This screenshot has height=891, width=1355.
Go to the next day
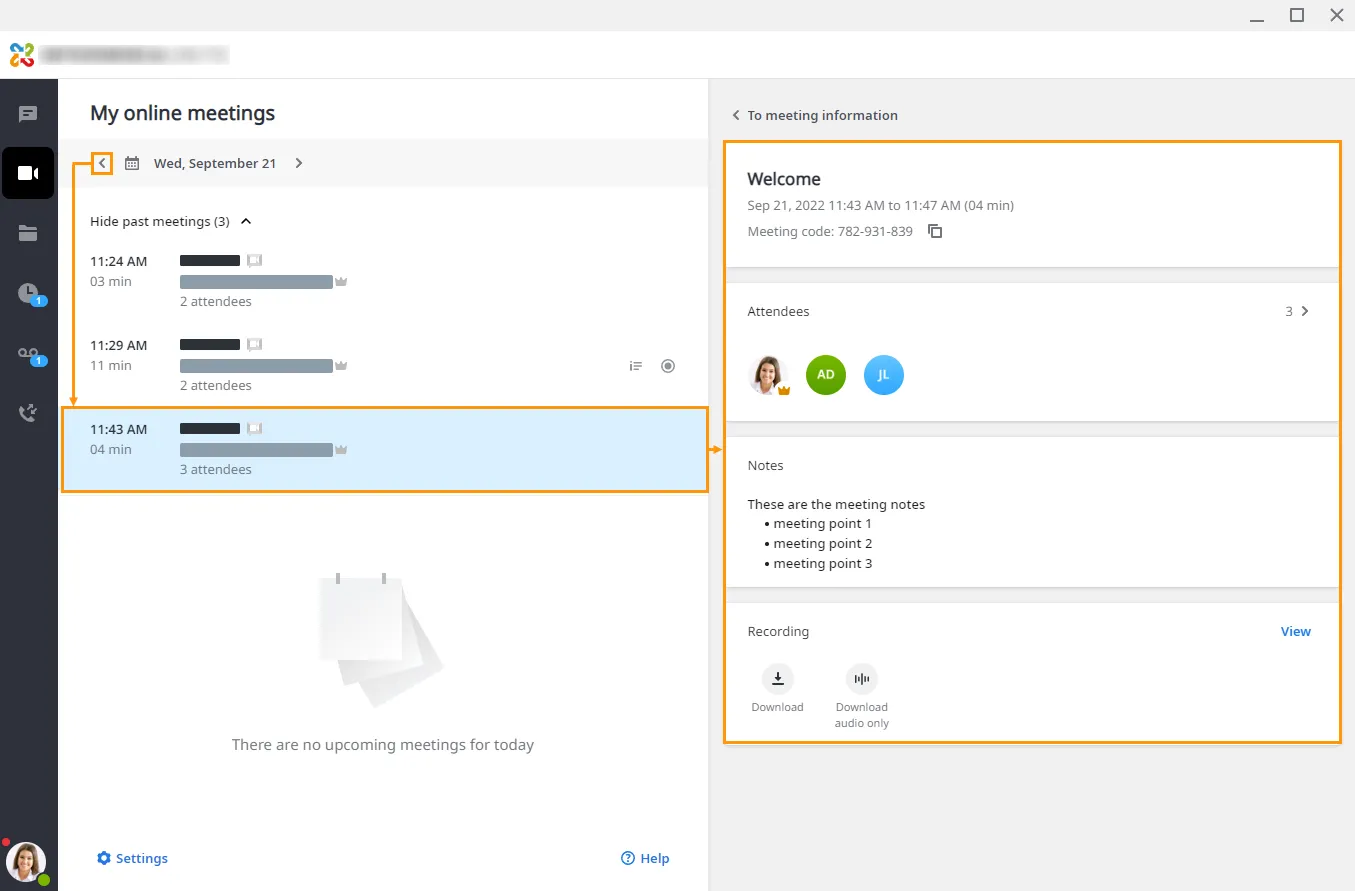pos(299,163)
